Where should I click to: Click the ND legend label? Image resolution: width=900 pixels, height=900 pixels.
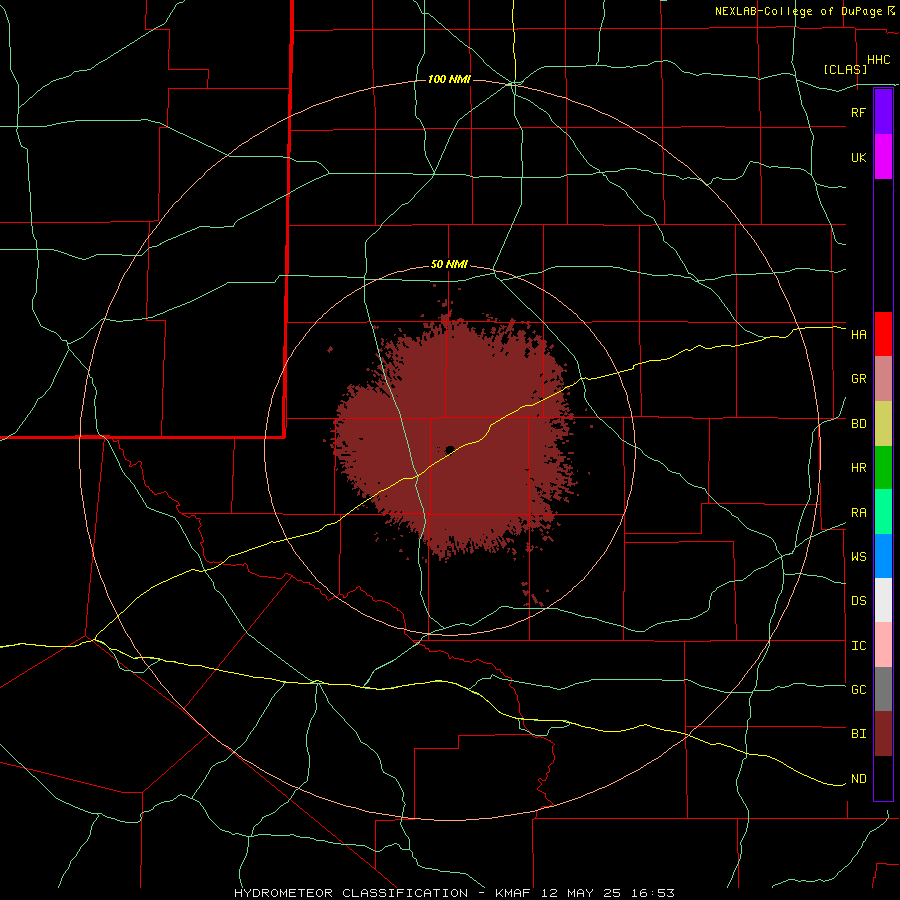(x=858, y=779)
